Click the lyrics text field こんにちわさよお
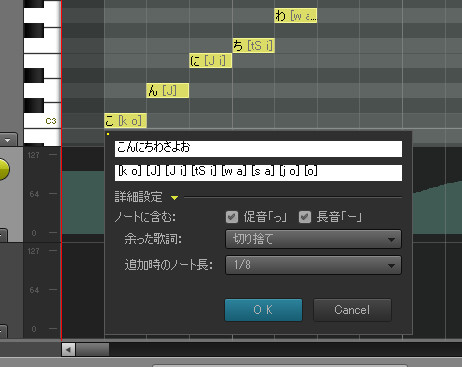This screenshot has height=367, width=462. point(258,149)
